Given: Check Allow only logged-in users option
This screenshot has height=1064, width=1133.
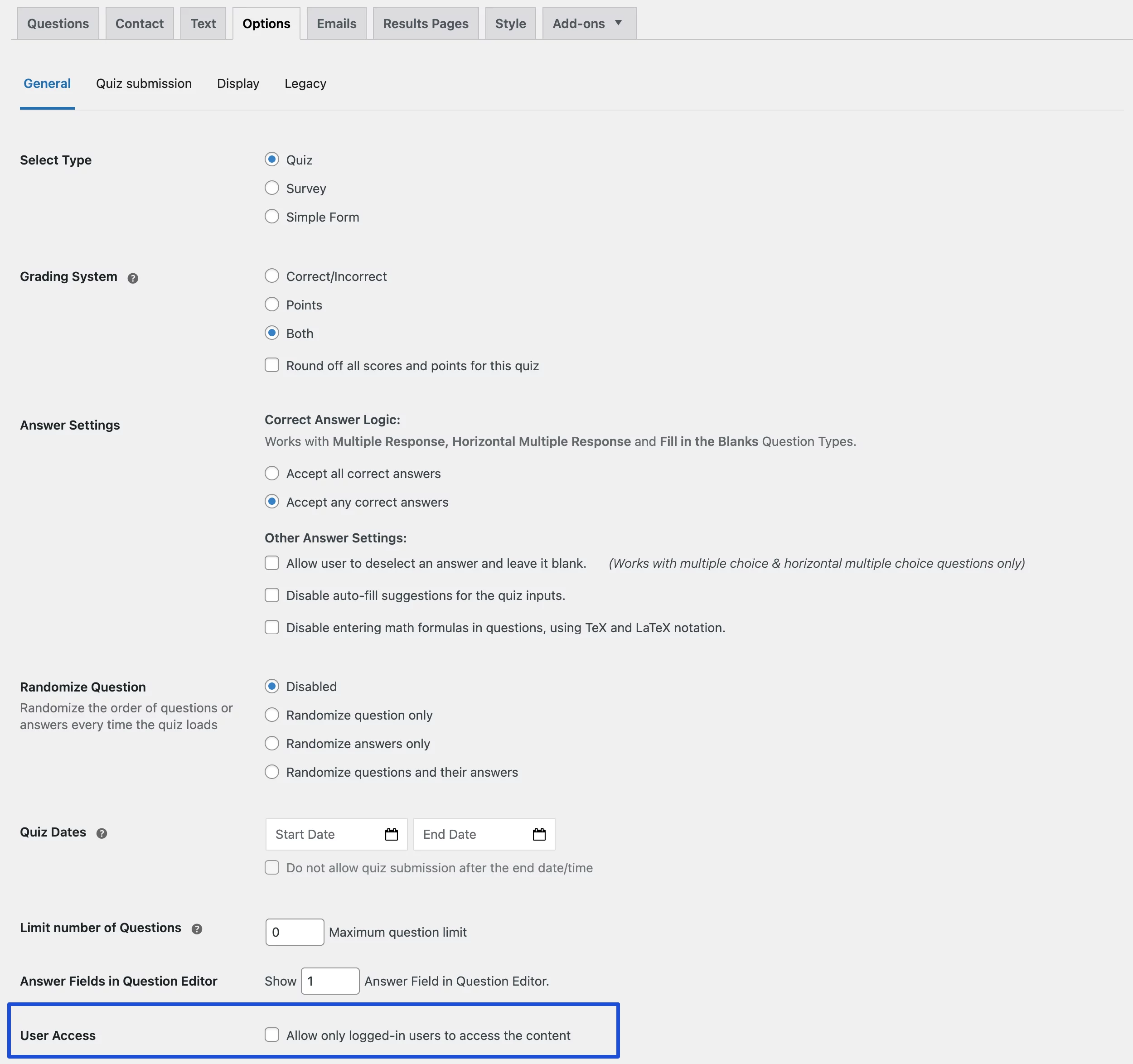Looking at the screenshot, I should (272, 1035).
